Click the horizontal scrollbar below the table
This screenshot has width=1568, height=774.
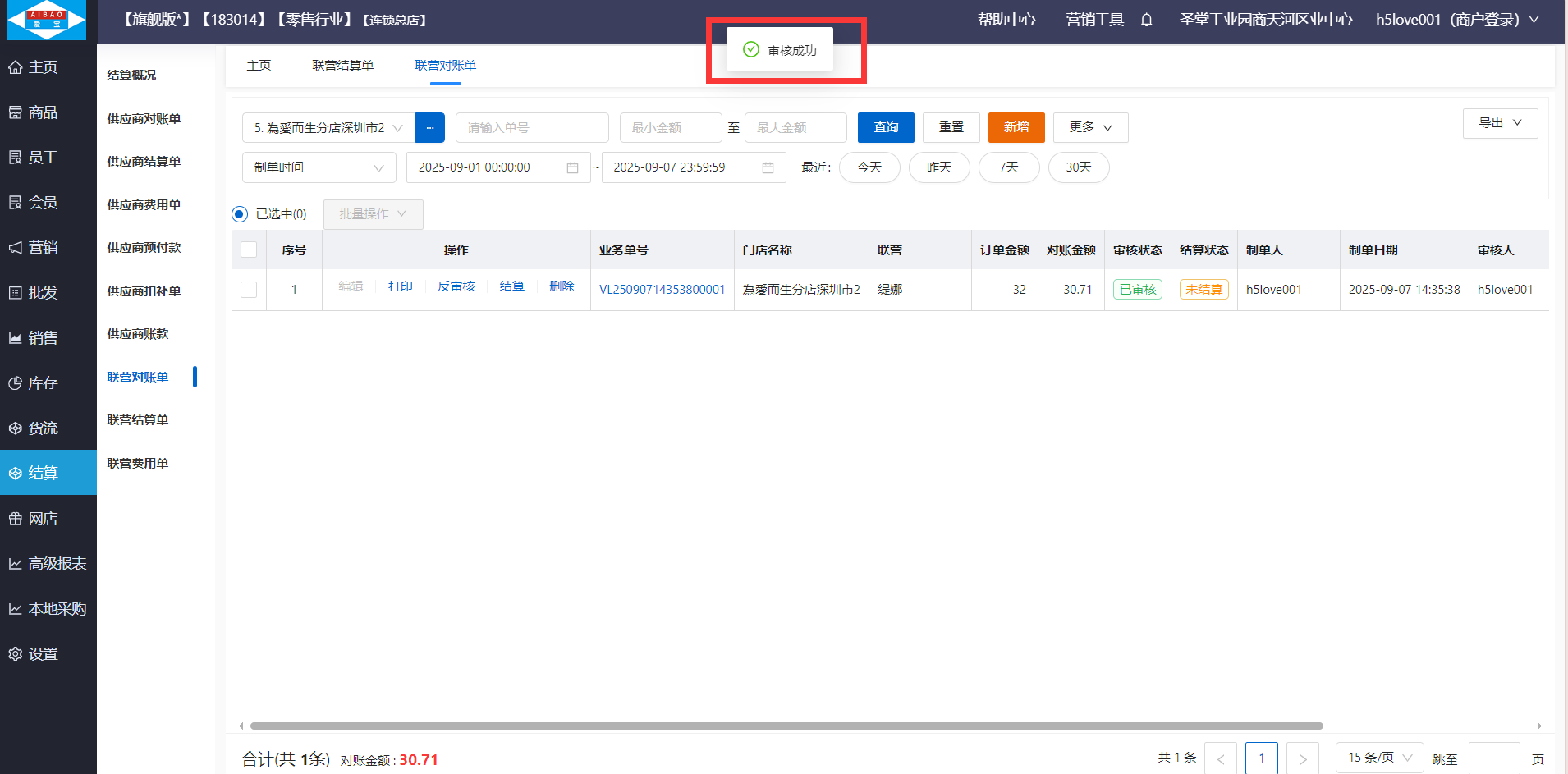pos(786,726)
